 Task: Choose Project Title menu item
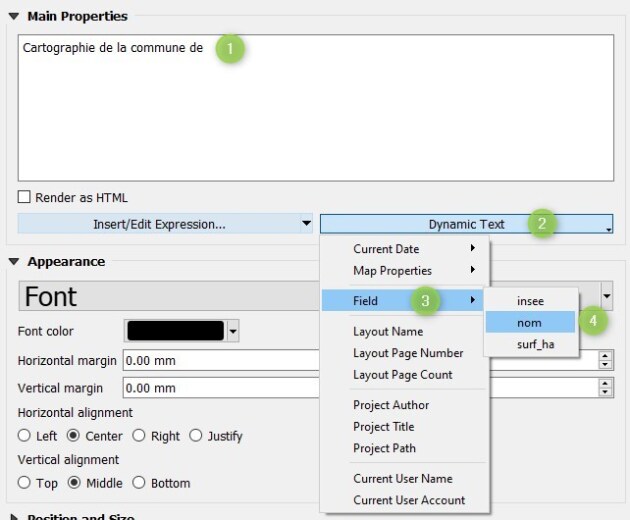[405, 426]
